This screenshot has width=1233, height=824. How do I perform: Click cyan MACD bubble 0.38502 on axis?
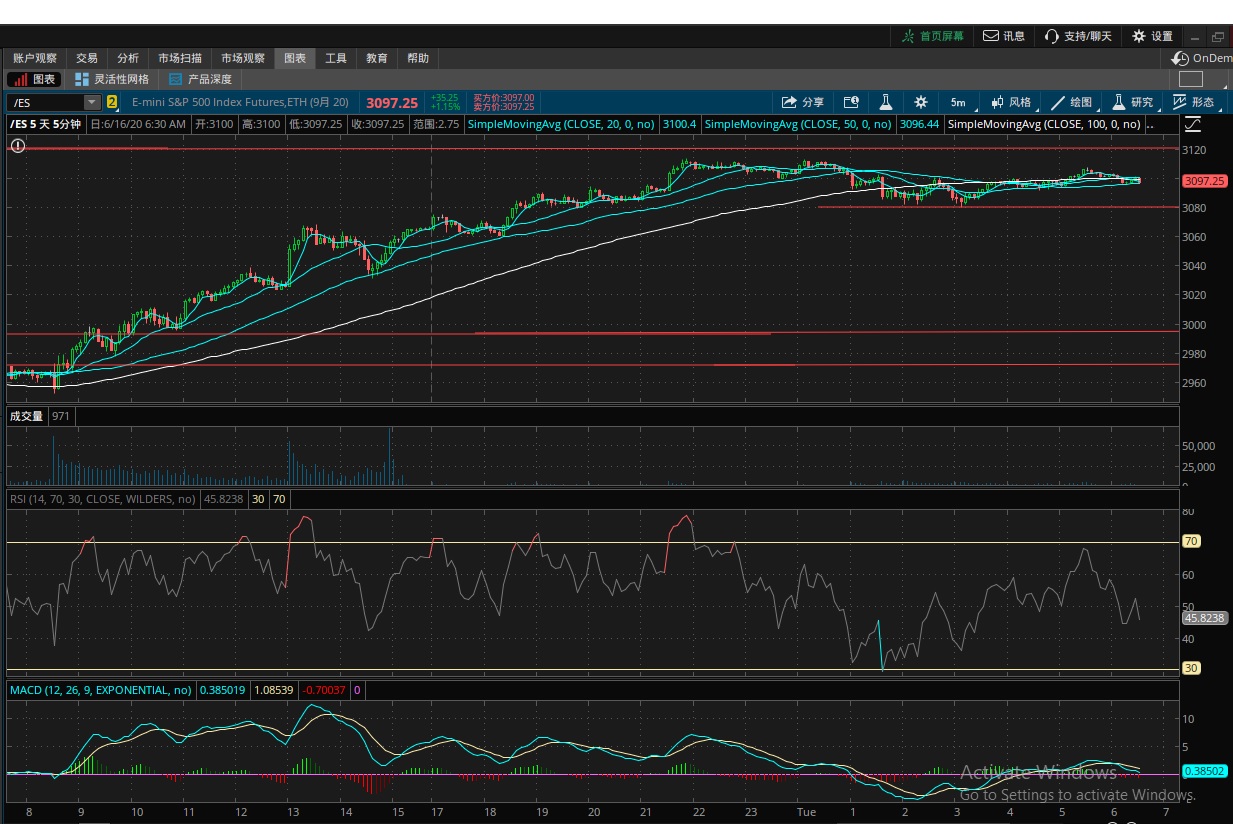pyautogui.click(x=1204, y=772)
